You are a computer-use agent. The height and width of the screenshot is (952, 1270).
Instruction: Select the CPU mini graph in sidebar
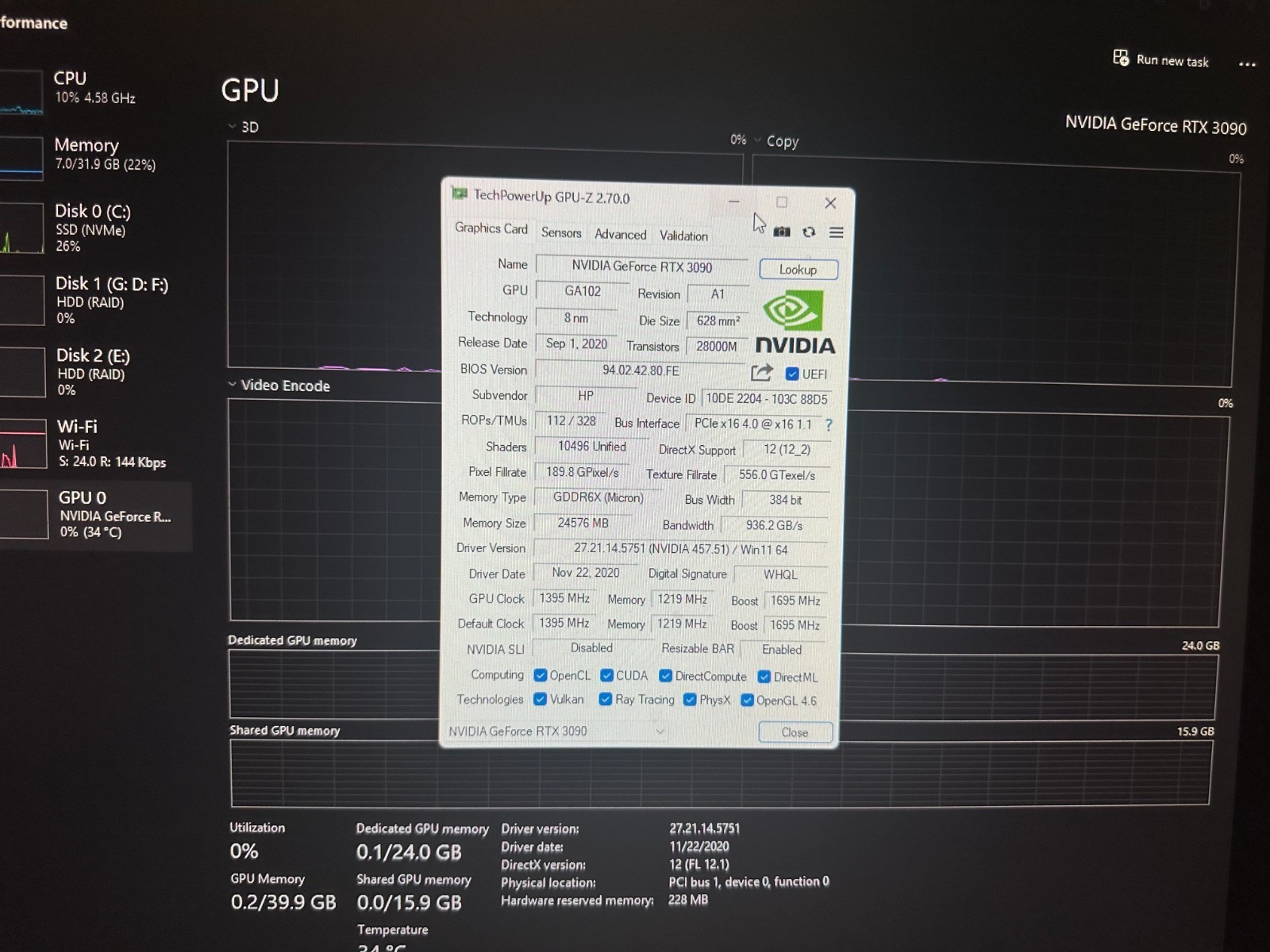21,93
